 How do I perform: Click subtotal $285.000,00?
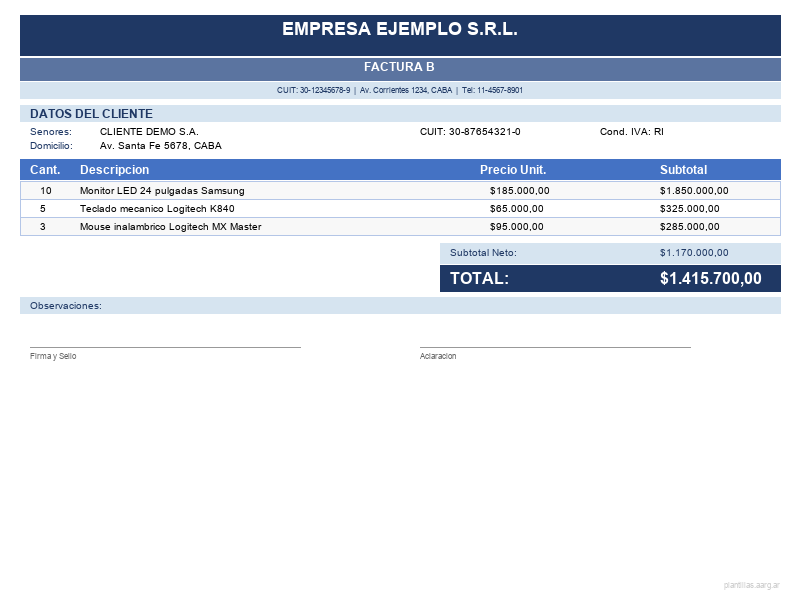[689, 227]
